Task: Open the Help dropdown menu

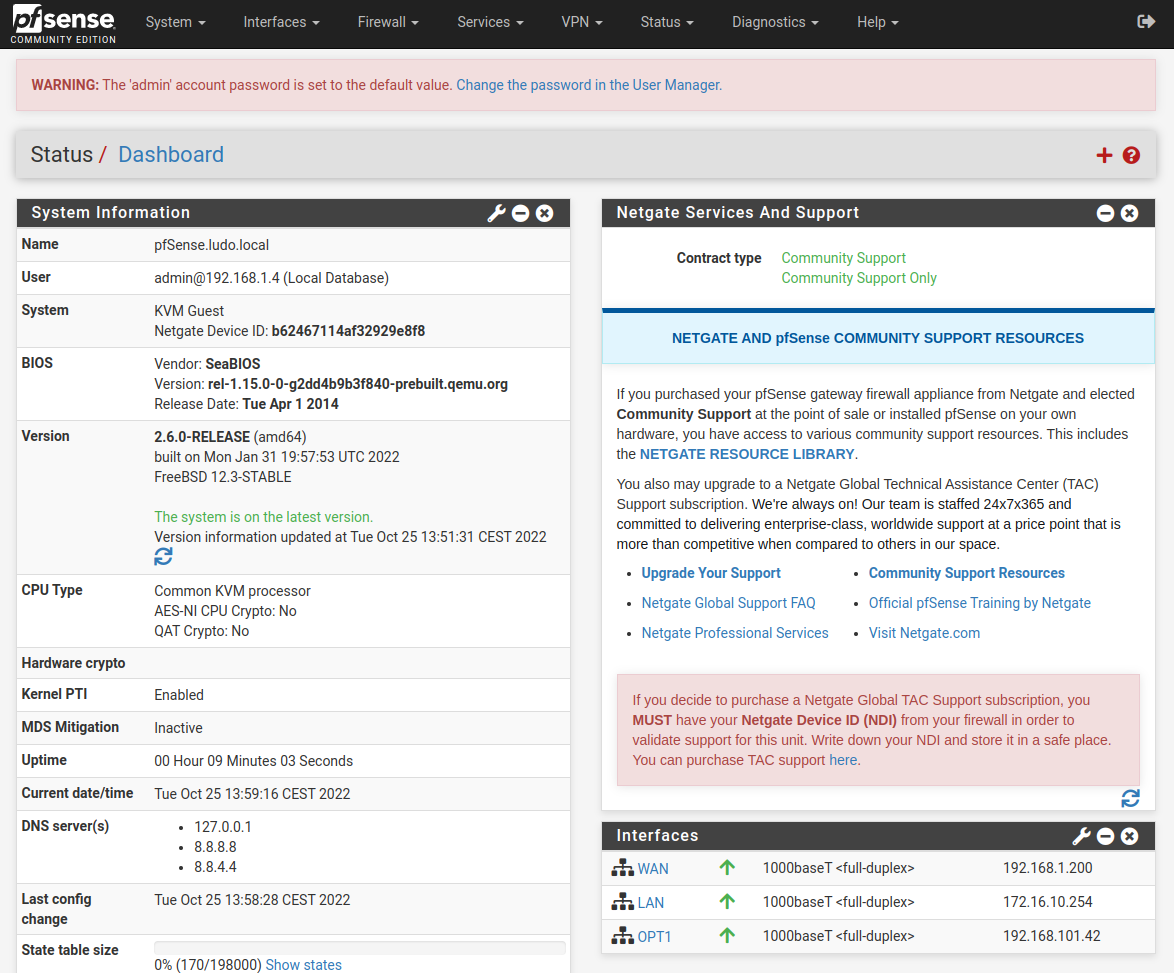Action: click(x=878, y=22)
